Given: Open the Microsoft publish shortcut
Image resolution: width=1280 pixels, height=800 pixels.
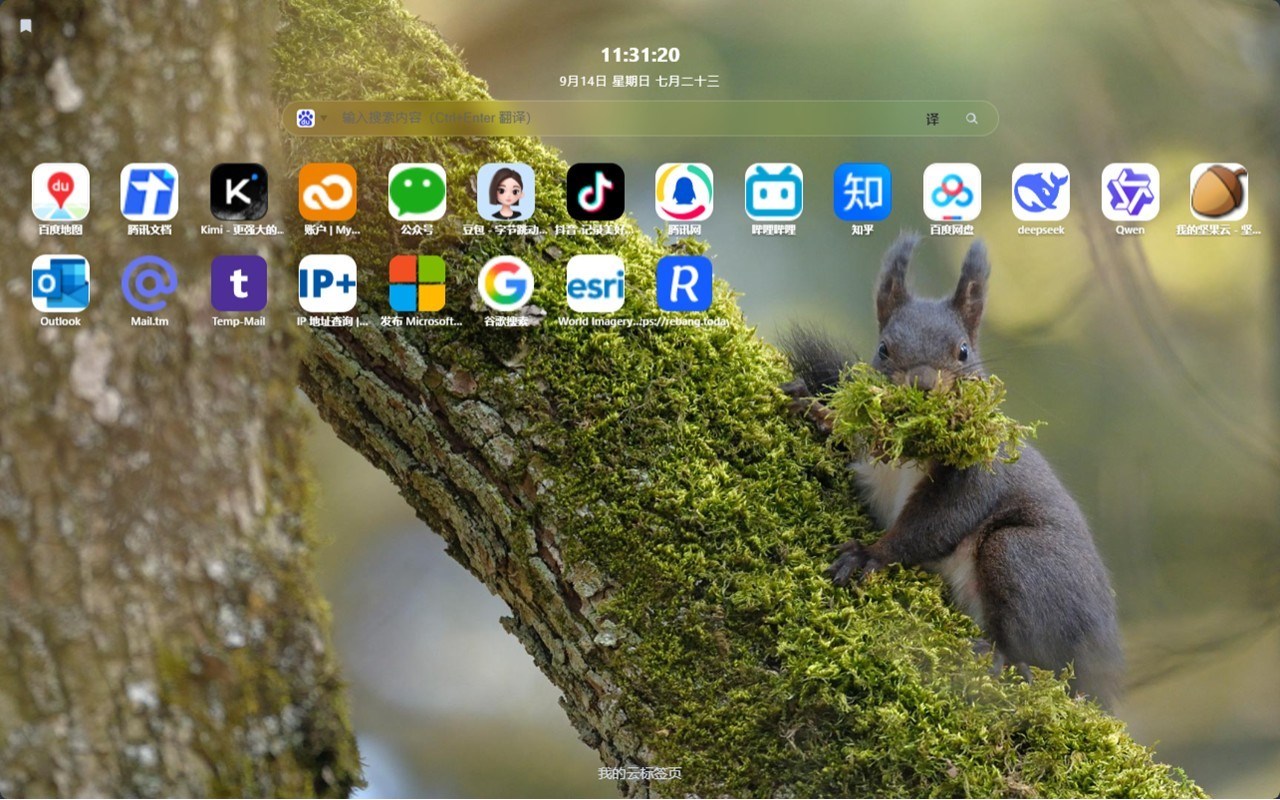Looking at the screenshot, I should click(x=417, y=284).
